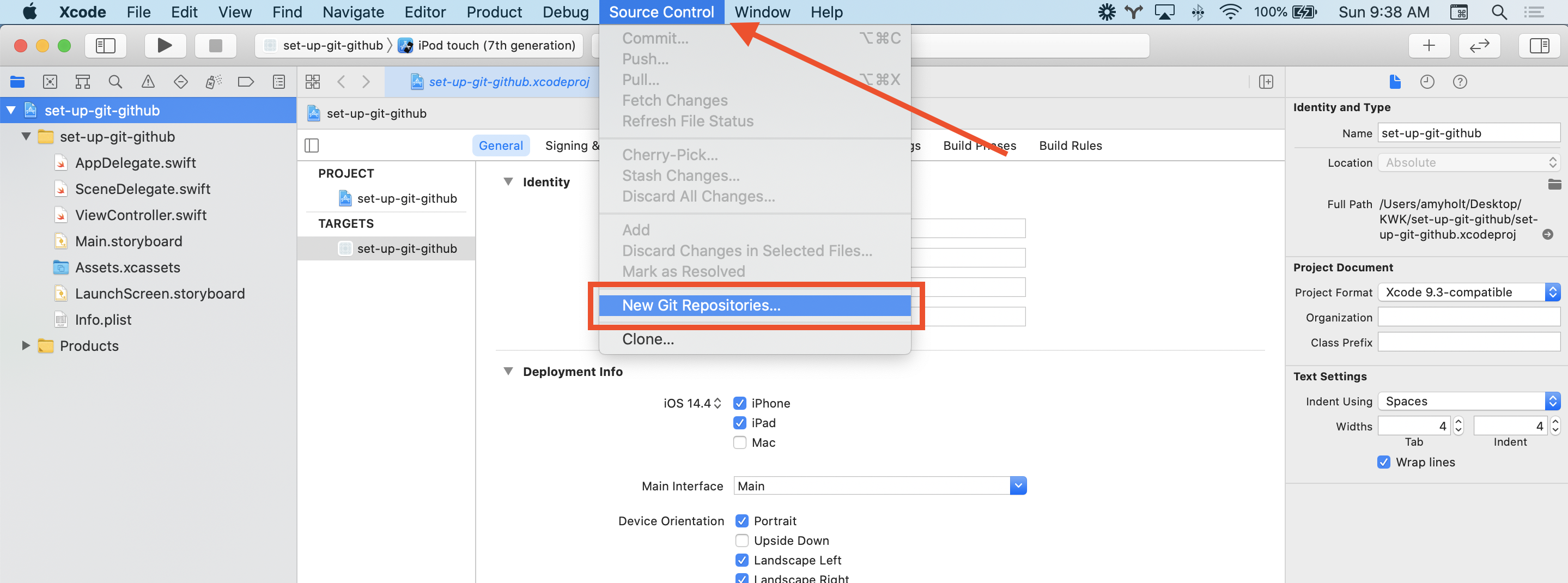Open the Spotlight search icon
This screenshot has height=583, width=1568.
(1499, 12)
